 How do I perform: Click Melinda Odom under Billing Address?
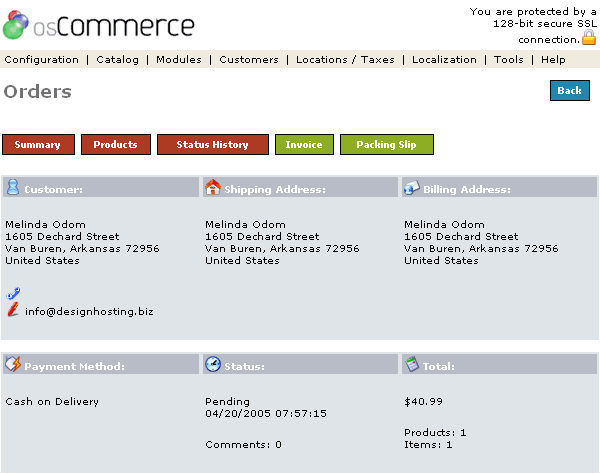(444, 225)
